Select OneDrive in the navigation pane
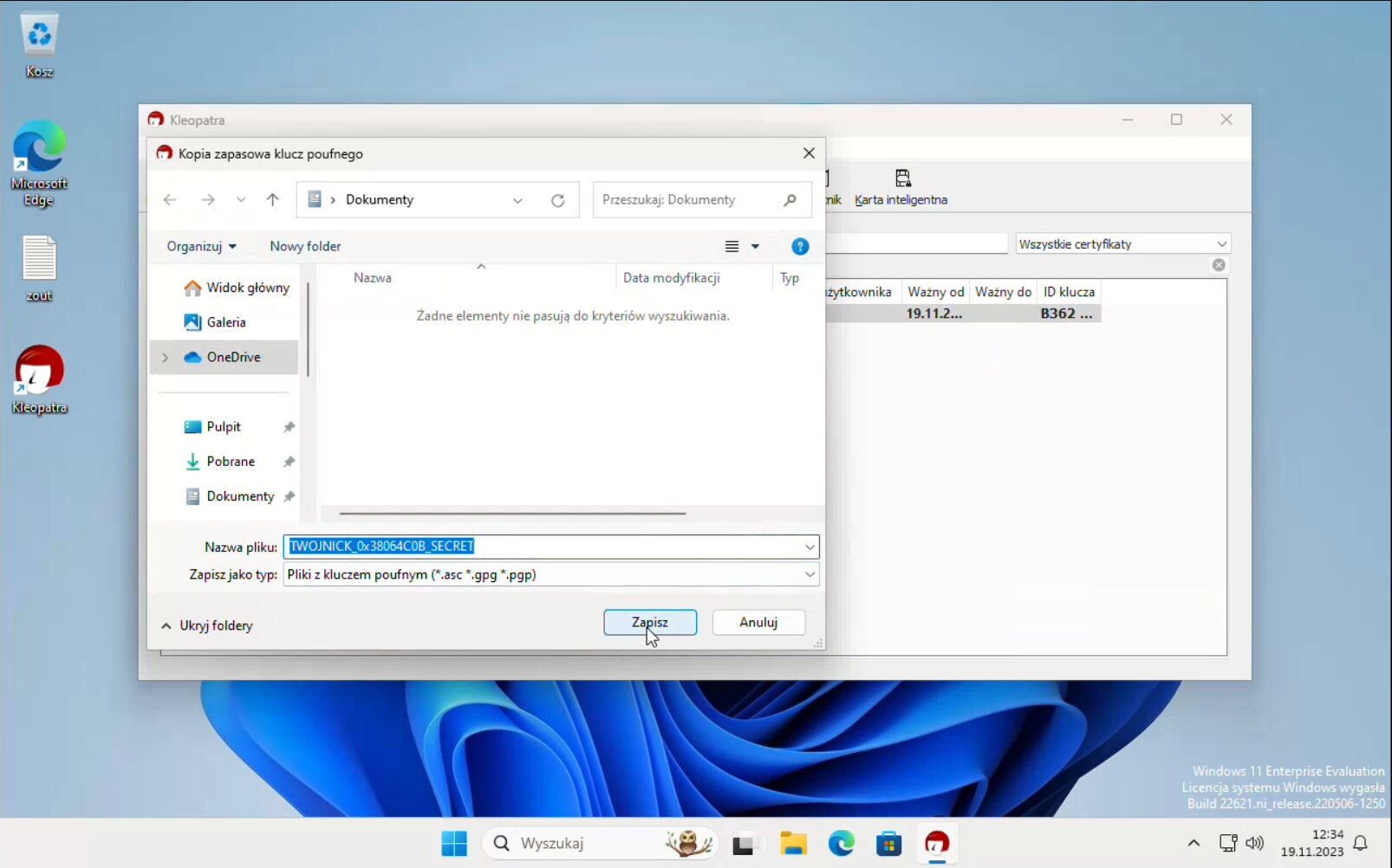The height and width of the screenshot is (868, 1392). pos(233,357)
